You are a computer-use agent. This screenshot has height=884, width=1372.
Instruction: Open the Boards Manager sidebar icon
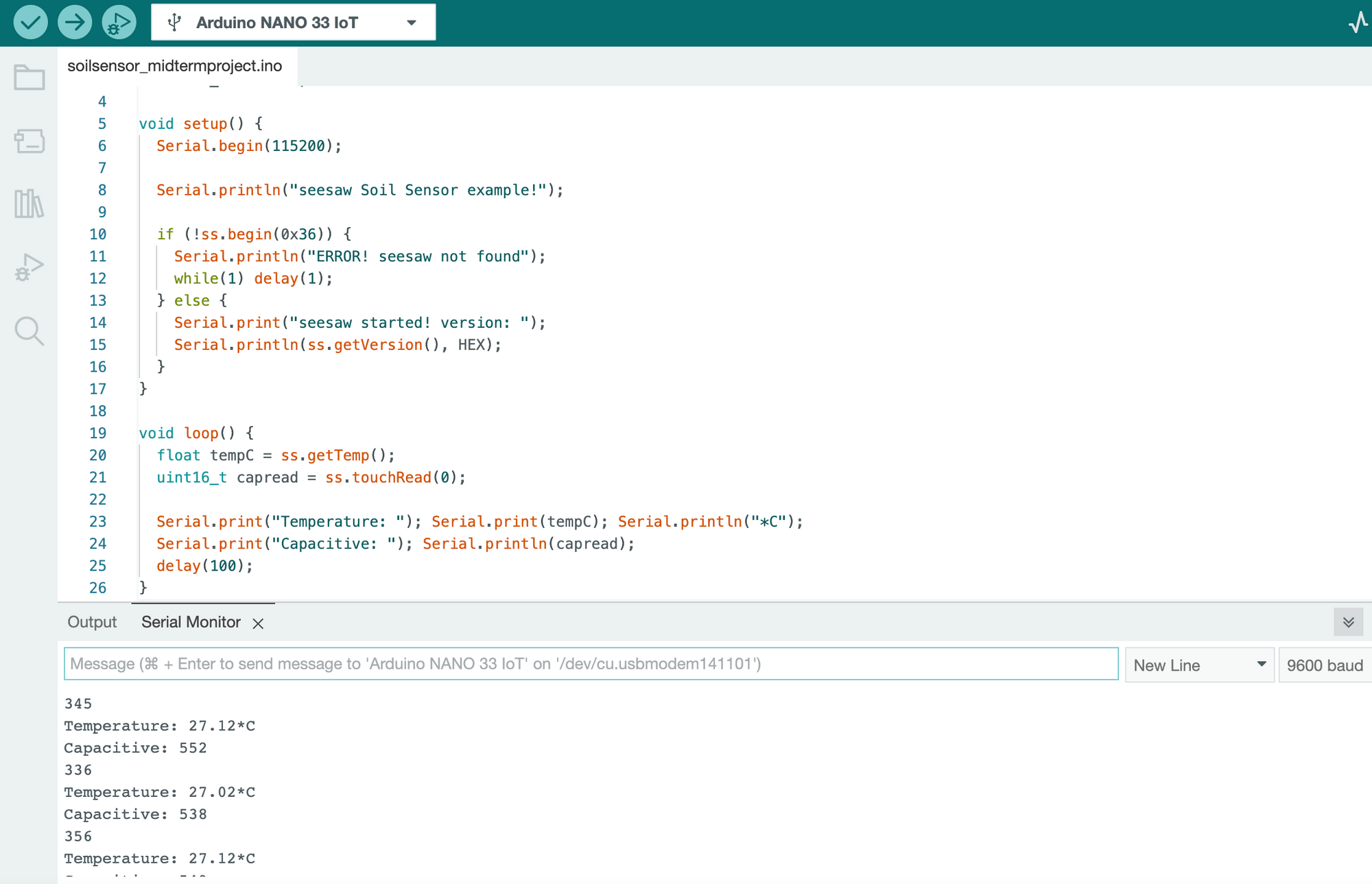point(29,141)
